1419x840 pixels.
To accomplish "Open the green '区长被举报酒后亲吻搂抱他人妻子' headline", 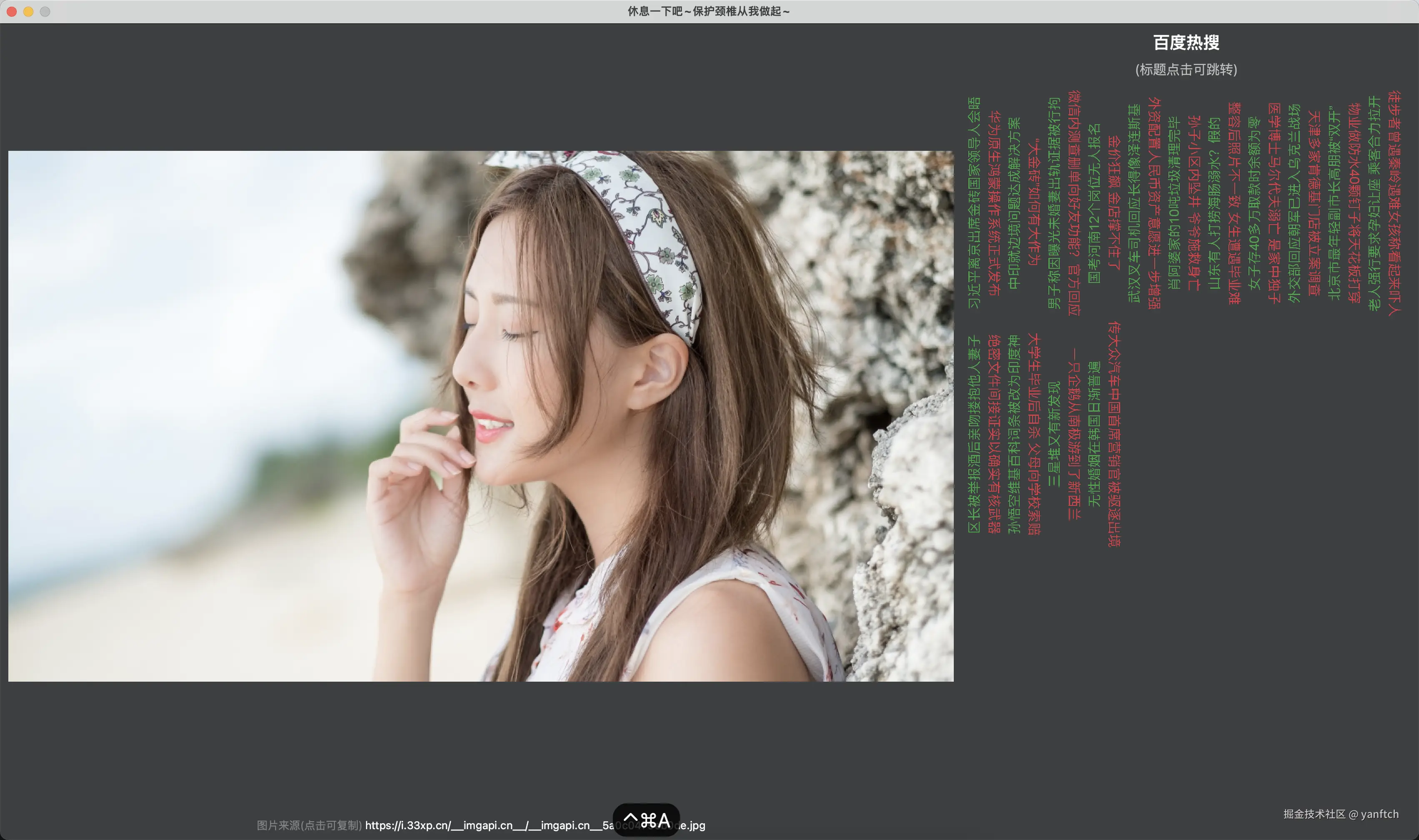I will pos(974,434).
